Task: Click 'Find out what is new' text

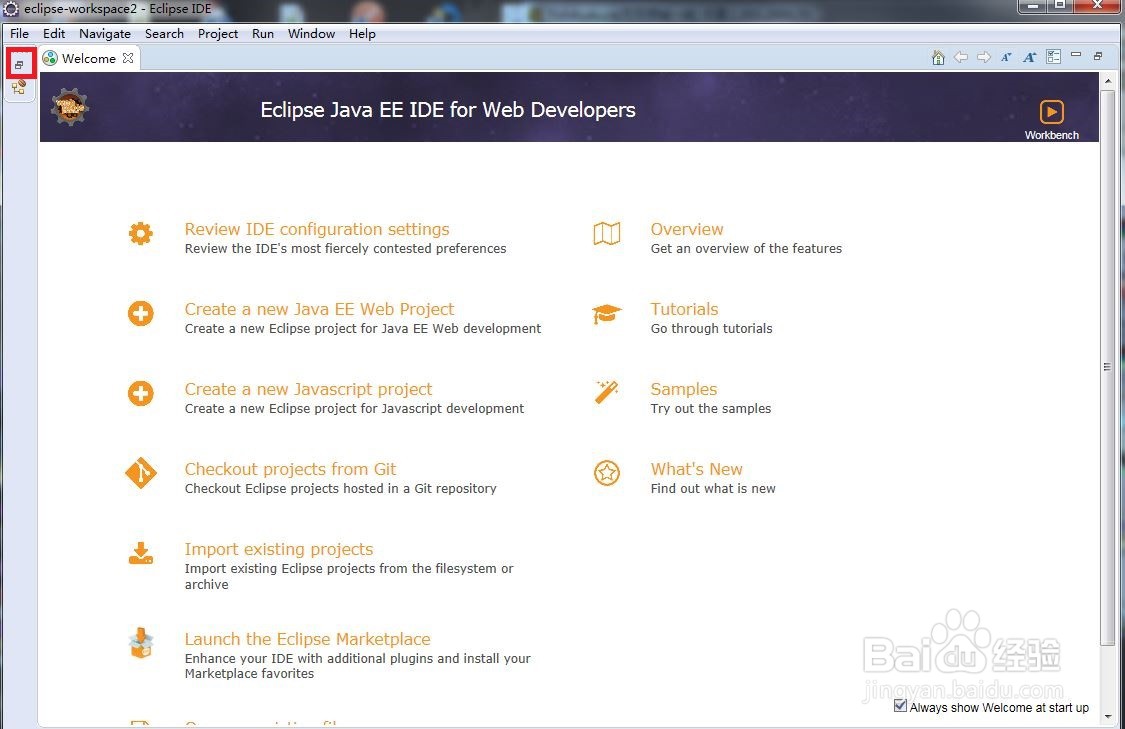Action: (x=713, y=489)
